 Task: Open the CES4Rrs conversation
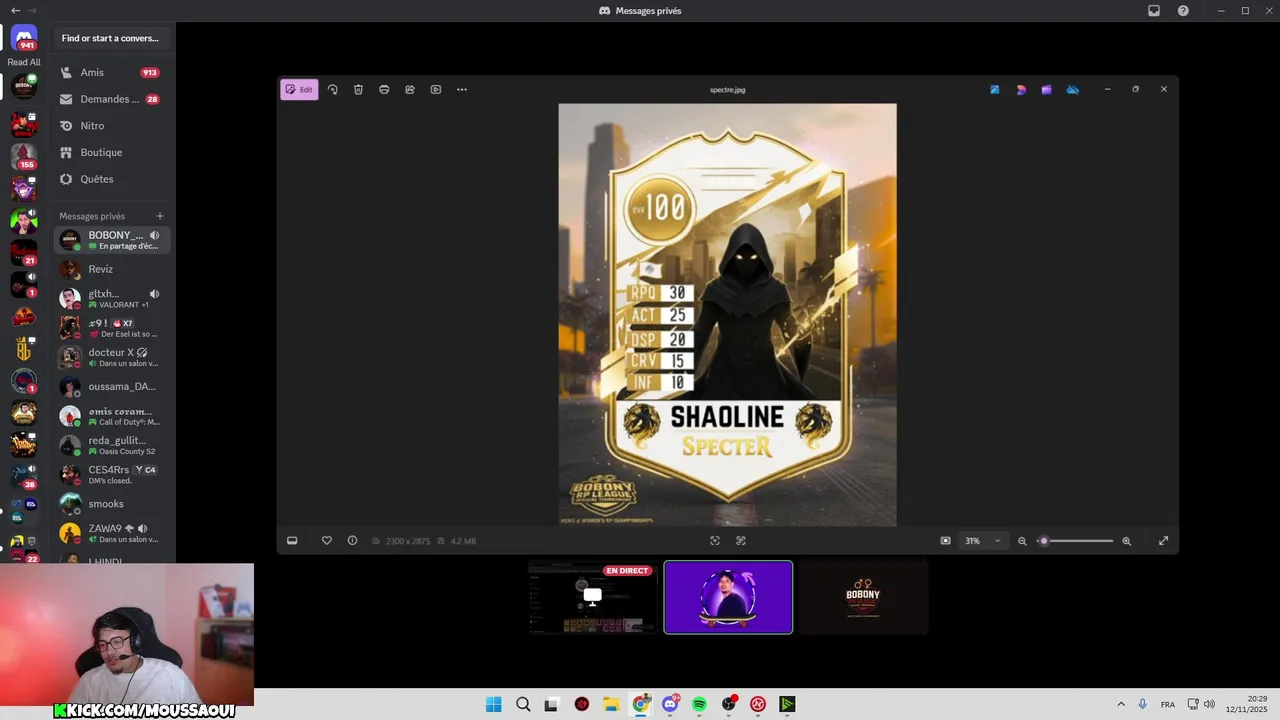[x=111, y=474]
